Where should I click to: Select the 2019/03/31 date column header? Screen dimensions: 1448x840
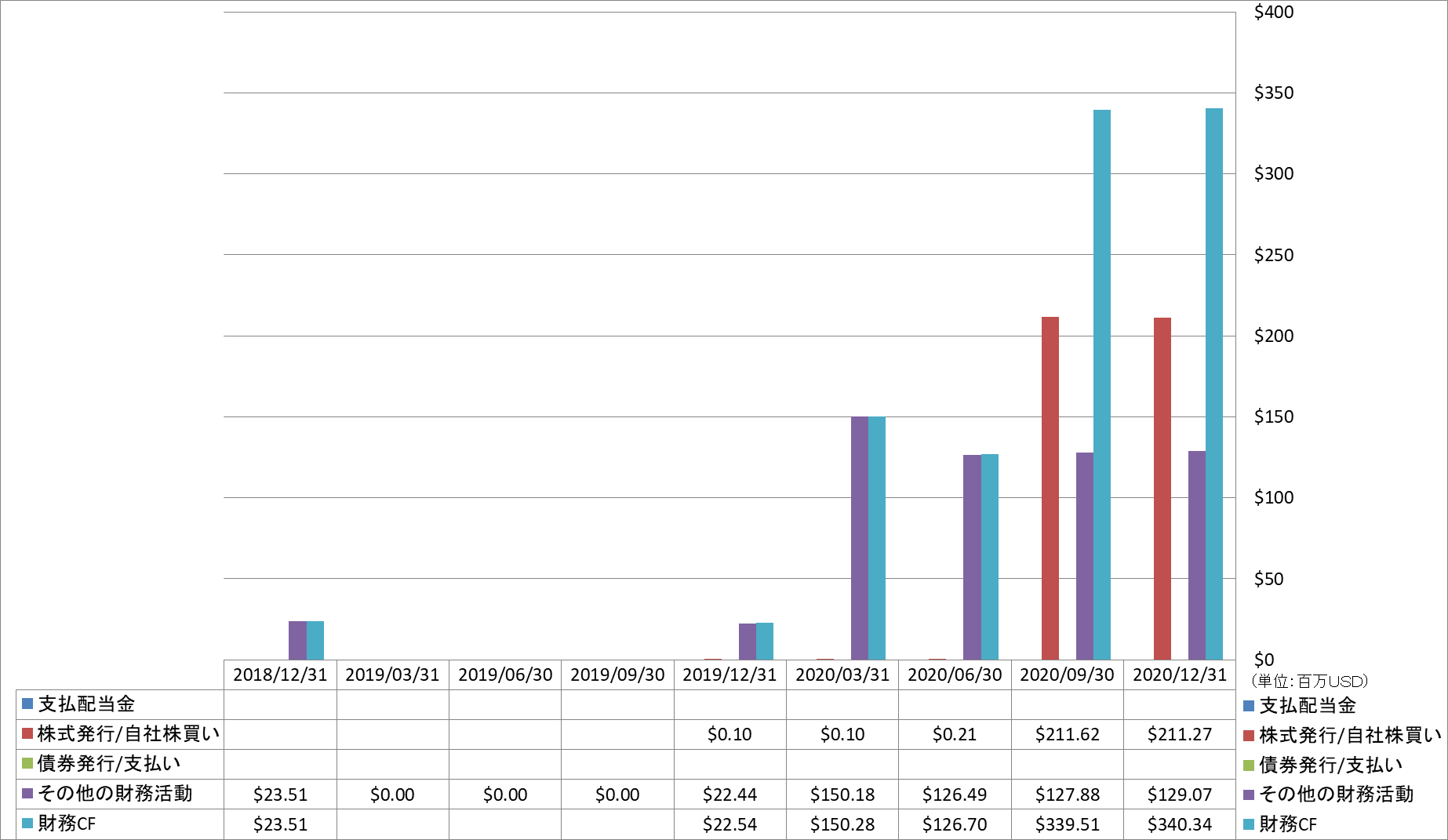point(392,675)
